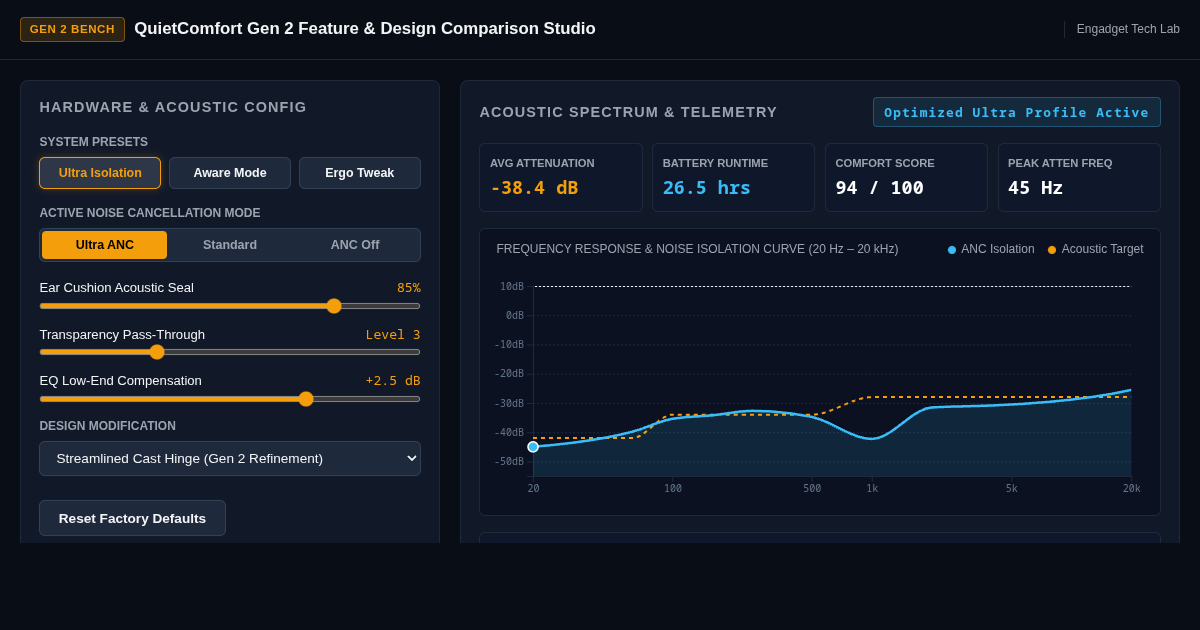The image size is (1200, 630).
Task: Click the Hardware & Acoustic Config heading
Action: coord(173,107)
